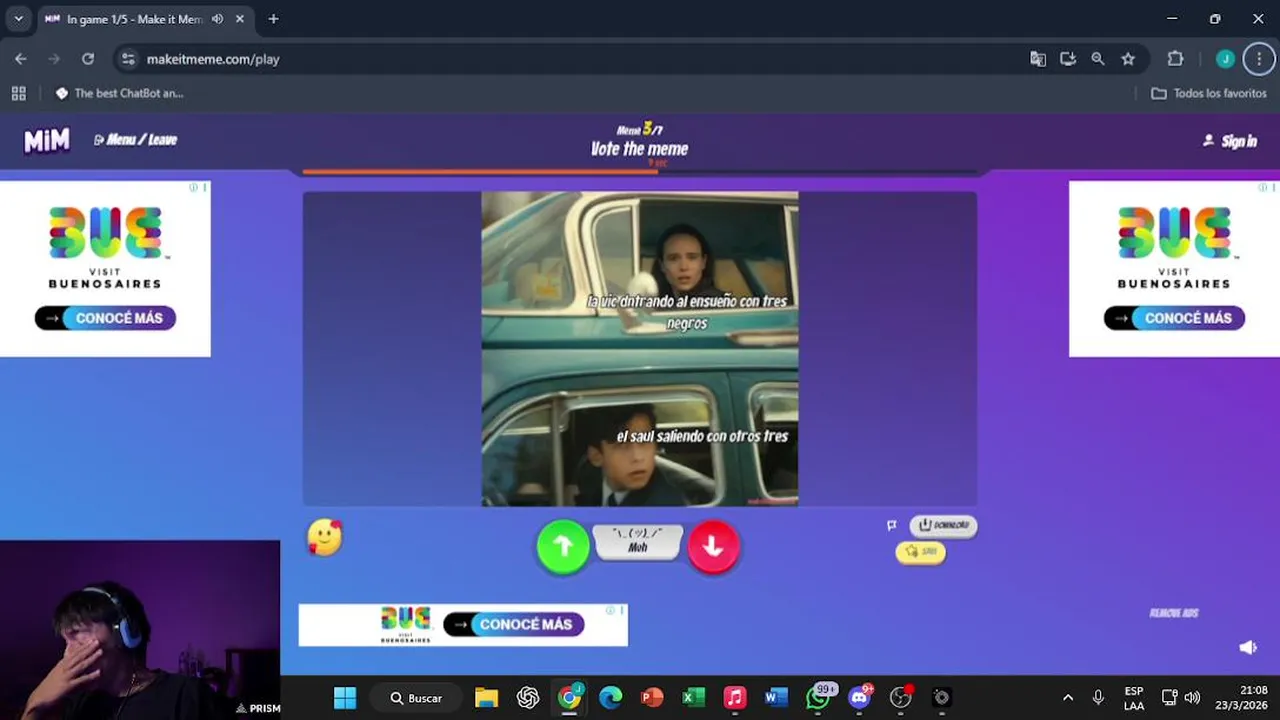Screen dimensions: 1280x720
Task: Click the Buscar taskbar search box
Action: [416, 698]
